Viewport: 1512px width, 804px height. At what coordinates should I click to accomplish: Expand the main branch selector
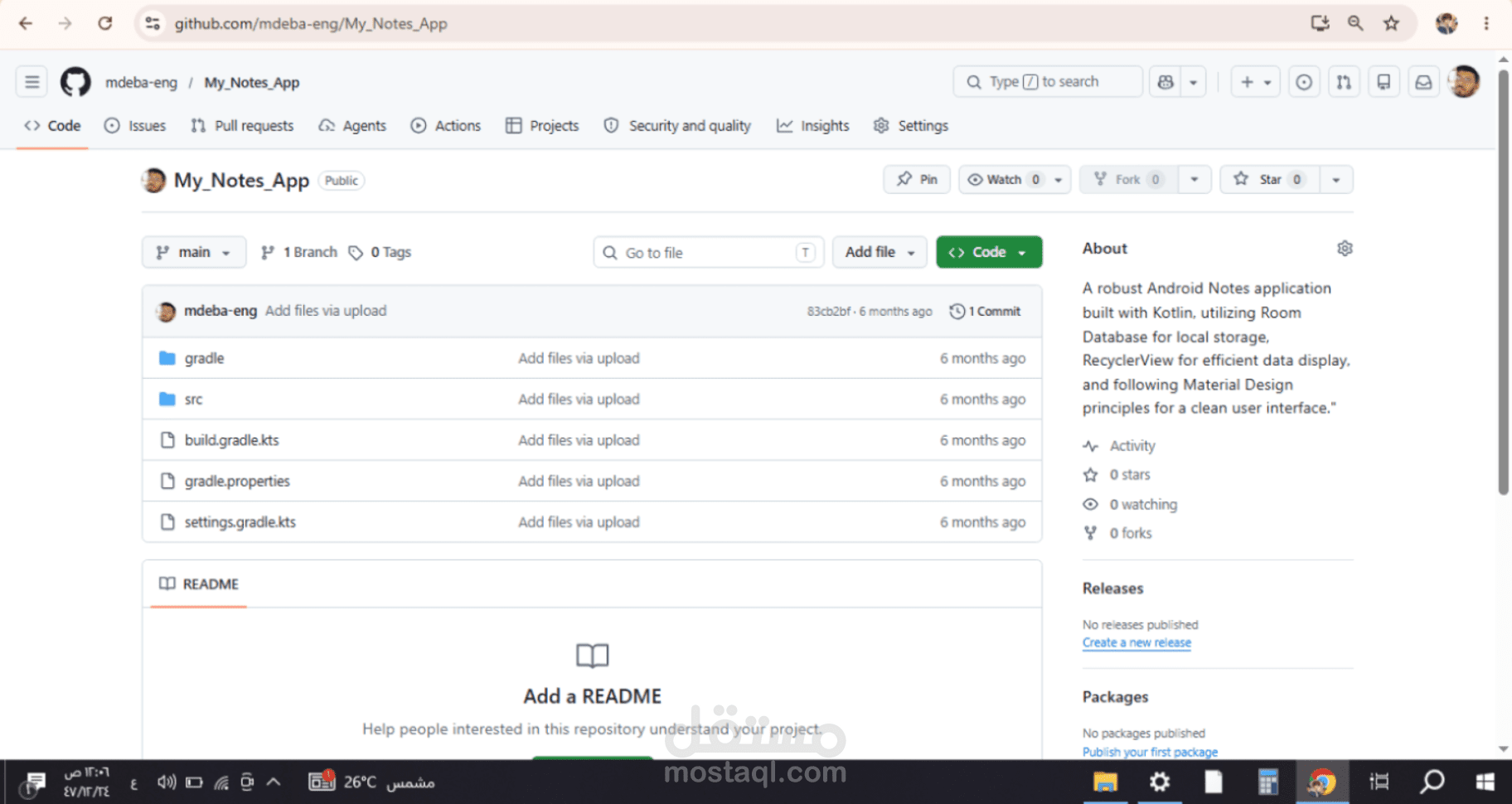point(194,252)
